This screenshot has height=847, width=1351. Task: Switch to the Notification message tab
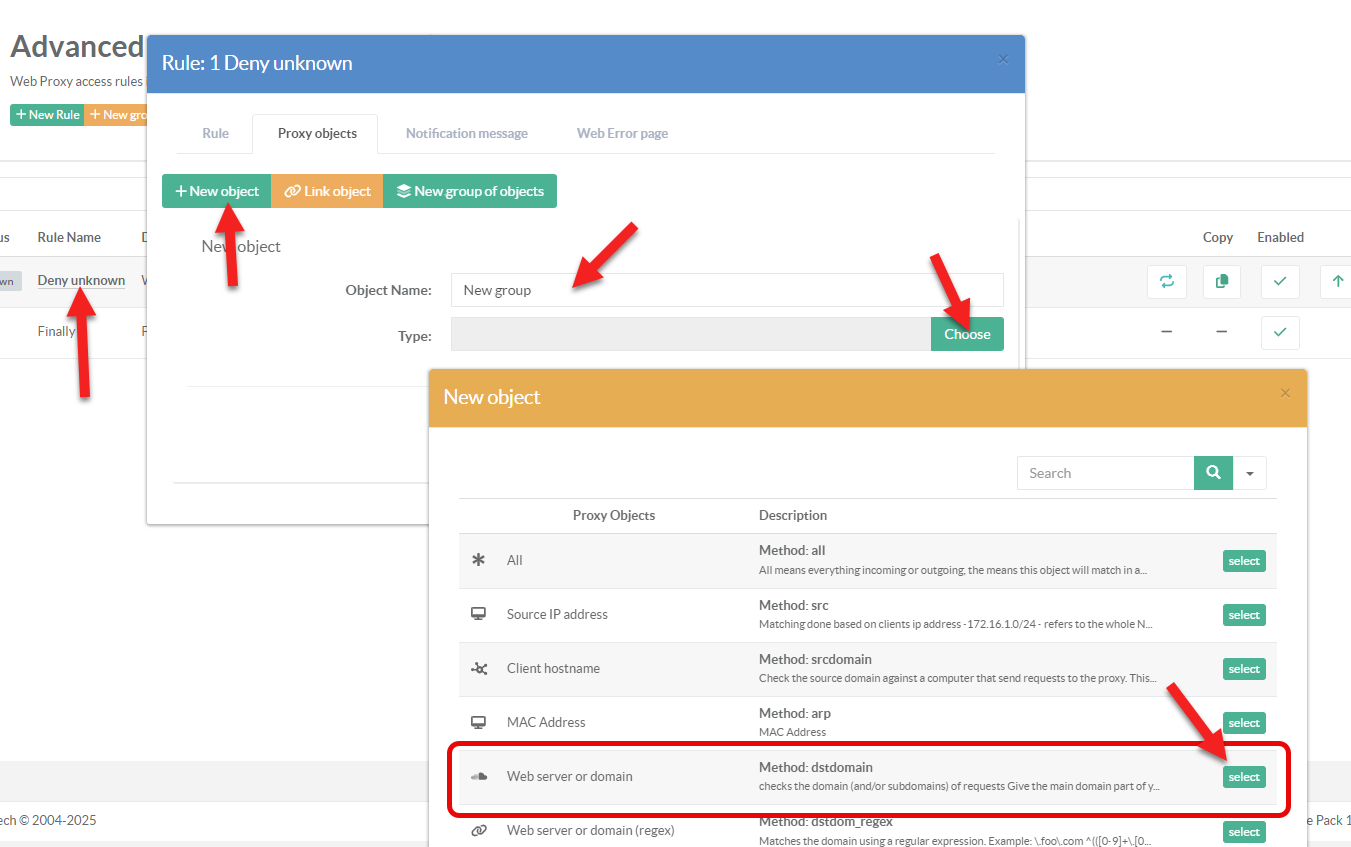(466, 133)
